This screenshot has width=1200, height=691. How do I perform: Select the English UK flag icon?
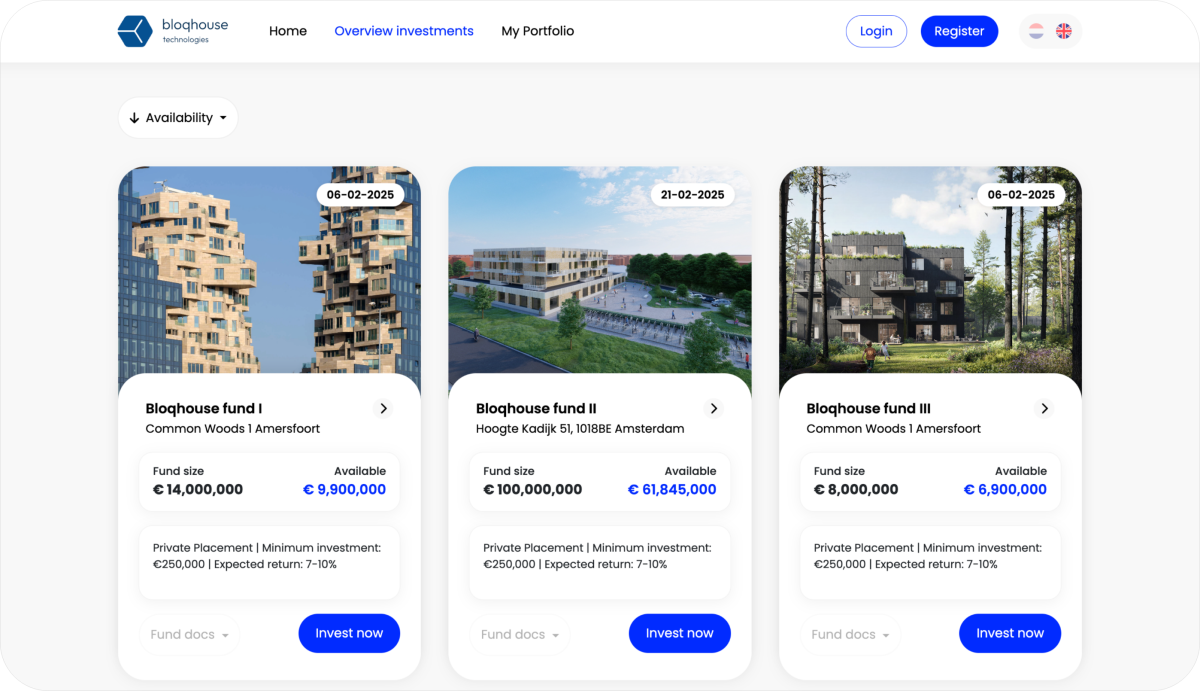point(1064,31)
